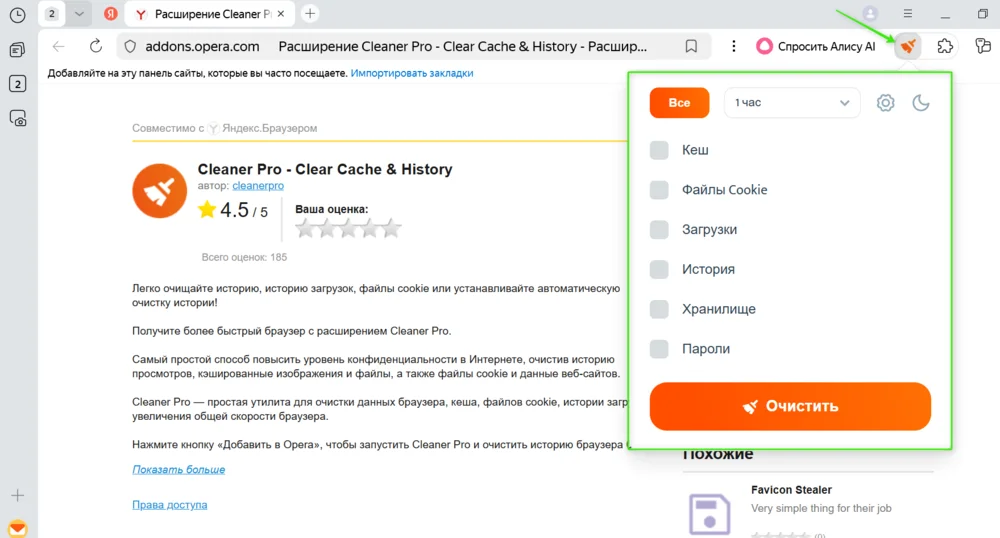Click the site protection shield icon
Screen dimensions: 1000x538
[x=130, y=47]
